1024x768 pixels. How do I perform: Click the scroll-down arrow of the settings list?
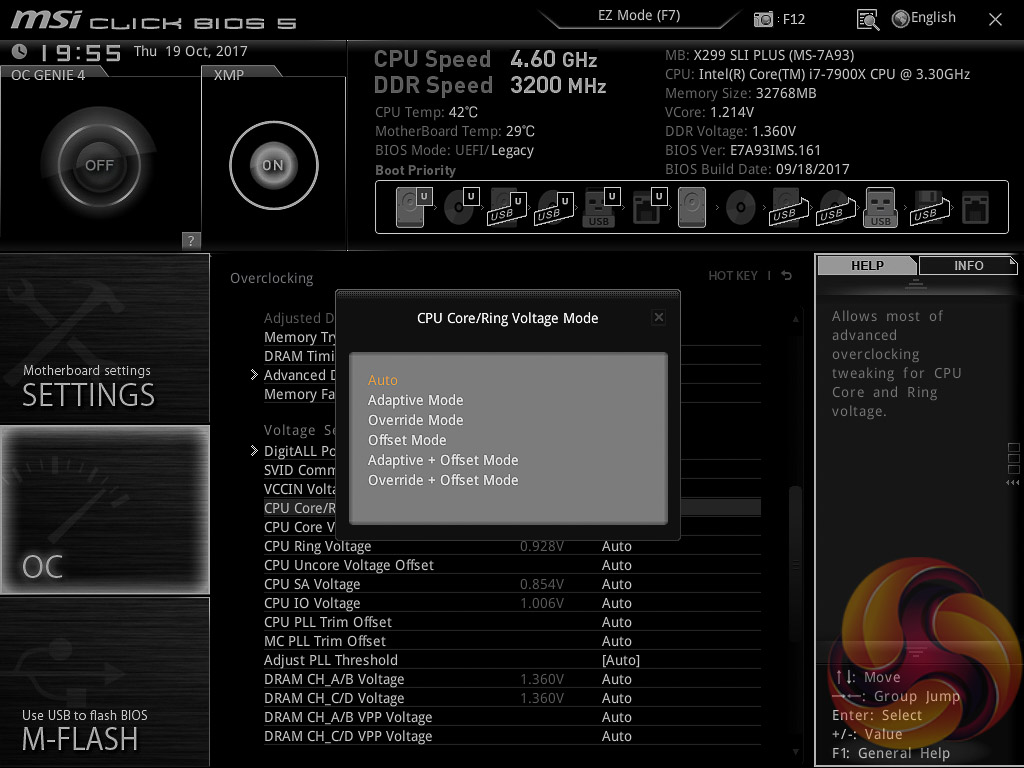pos(795,752)
